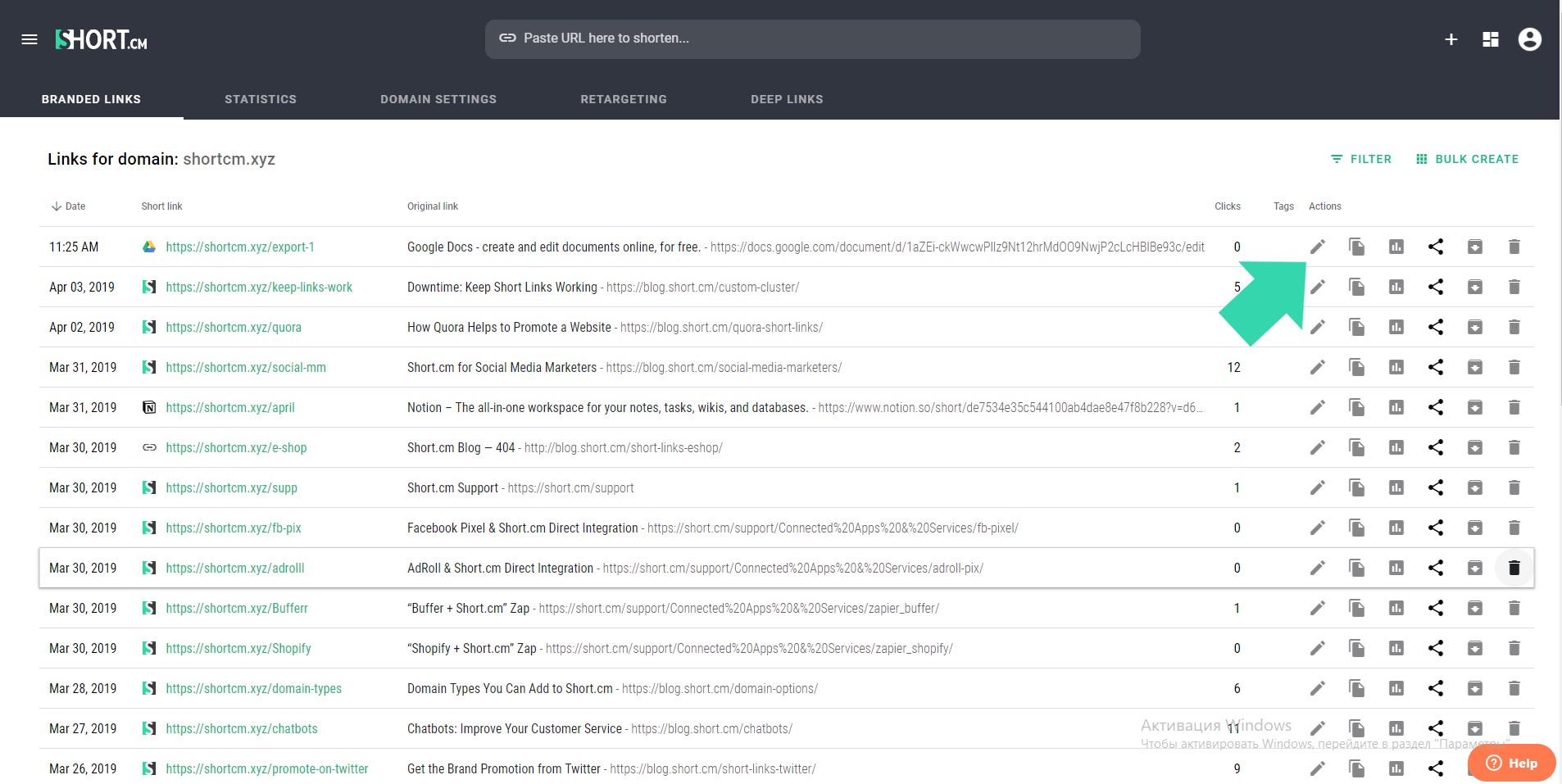View statistics for social-mm link
The height and width of the screenshot is (784, 1562).
click(x=1396, y=367)
